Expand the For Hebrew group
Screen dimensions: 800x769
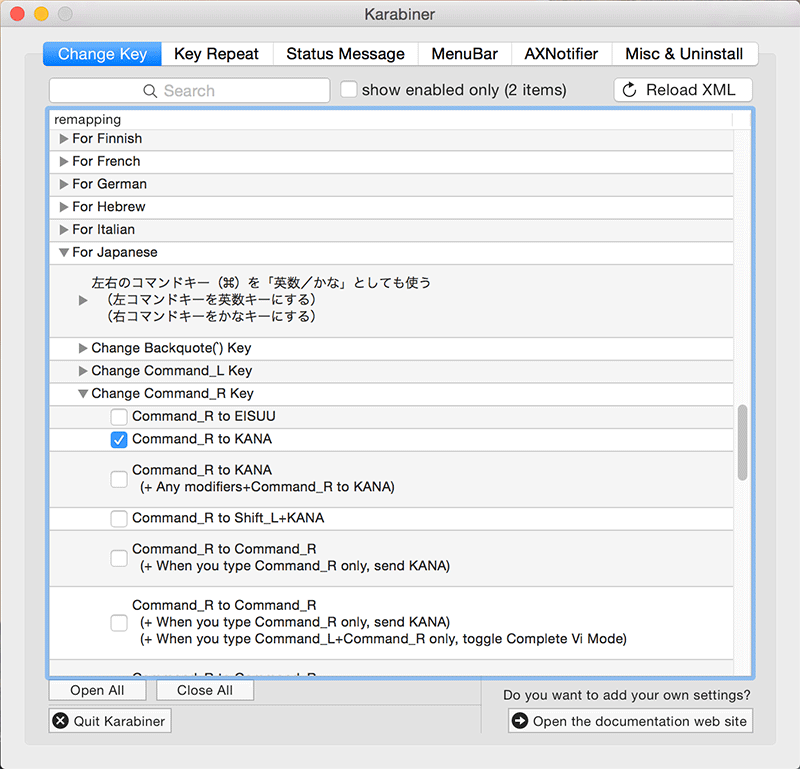(64, 207)
